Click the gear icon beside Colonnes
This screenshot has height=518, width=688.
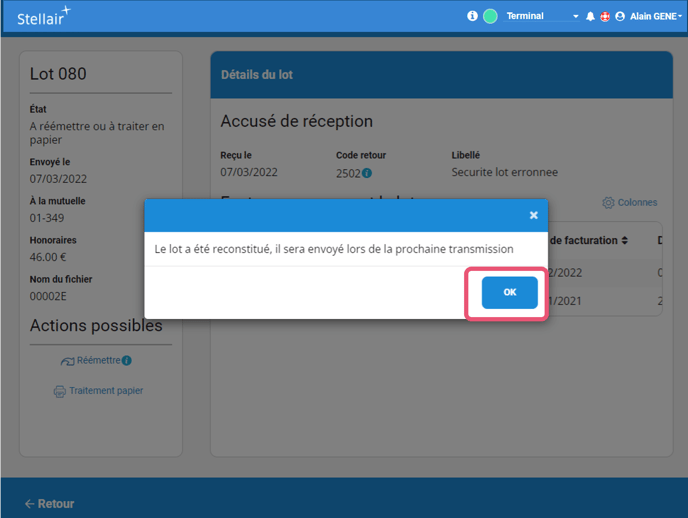(x=608, y=203)
